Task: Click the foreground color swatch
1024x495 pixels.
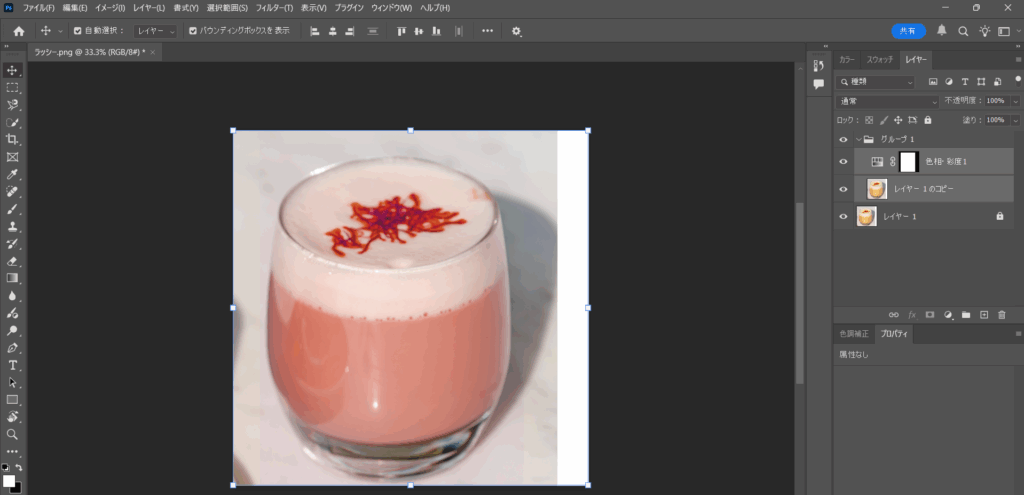Action: tap(9, 480)
